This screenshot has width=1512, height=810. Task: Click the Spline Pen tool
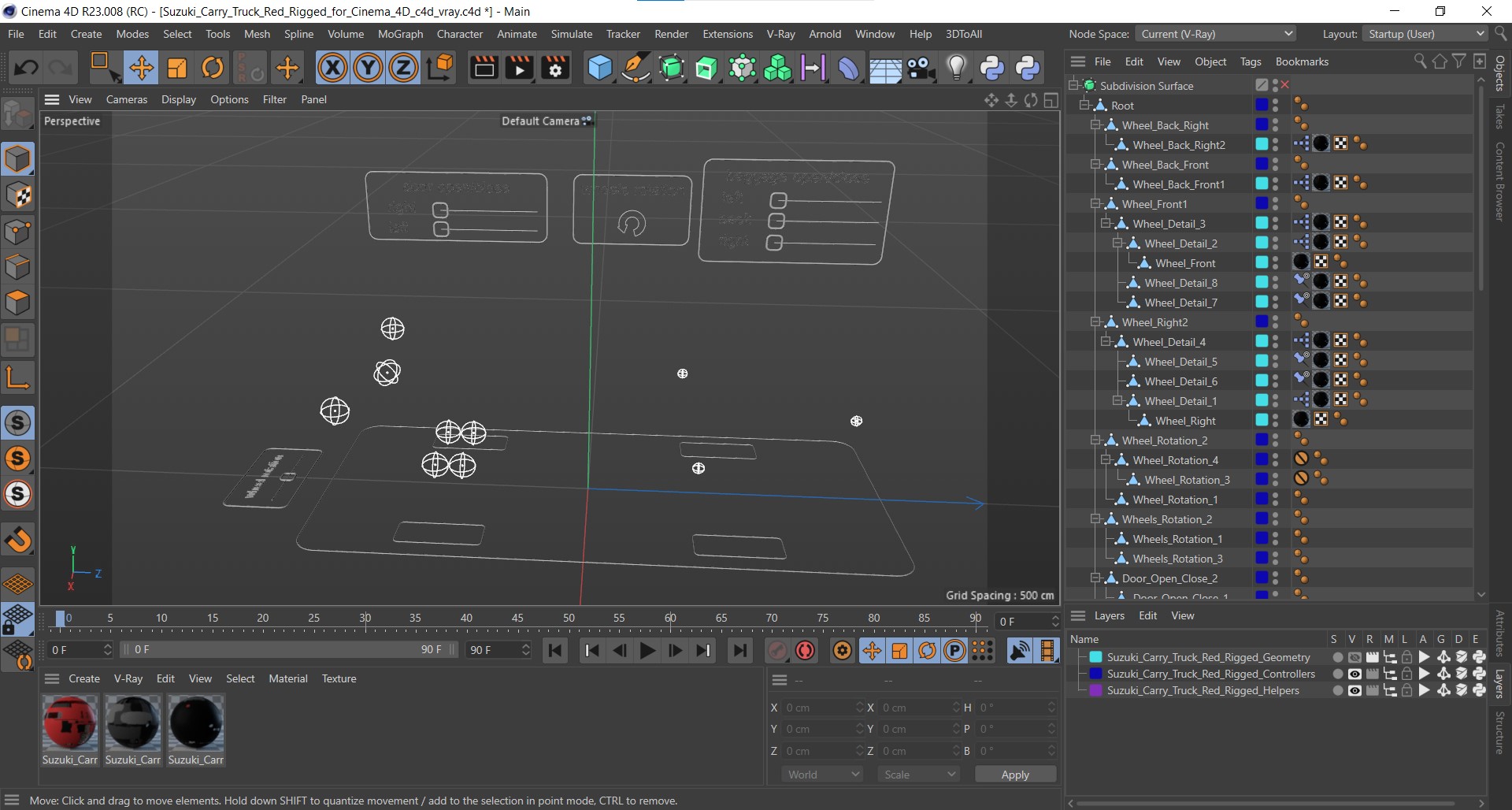[x=635, y=68]
